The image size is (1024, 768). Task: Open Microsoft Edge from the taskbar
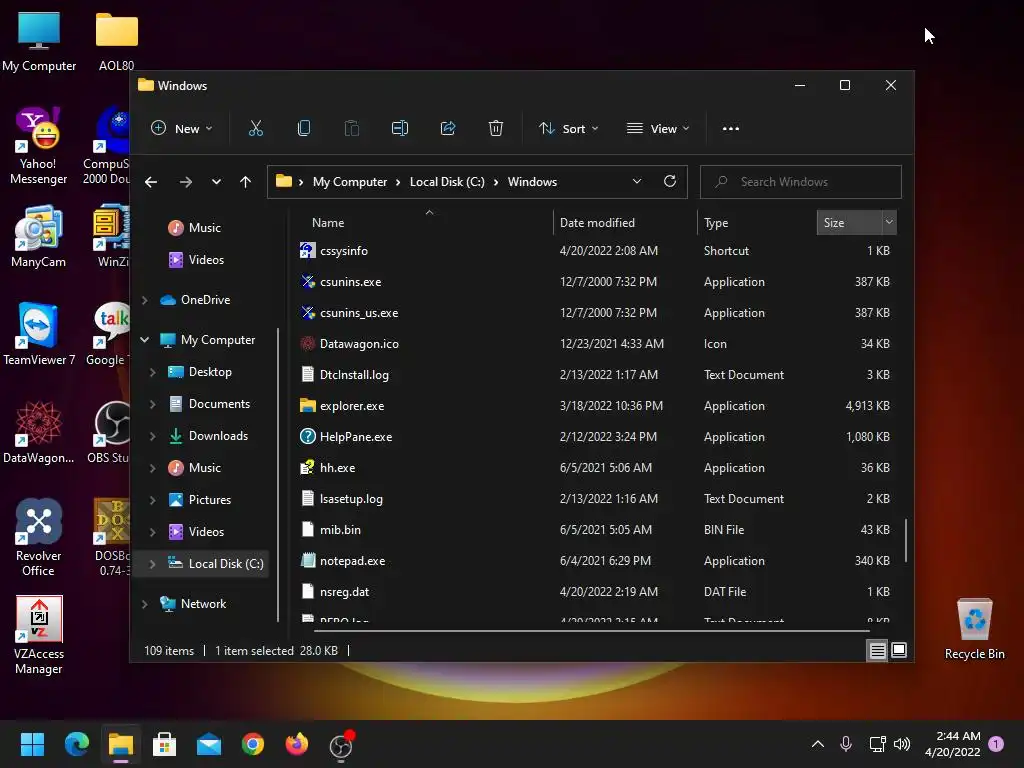(77, 744)
